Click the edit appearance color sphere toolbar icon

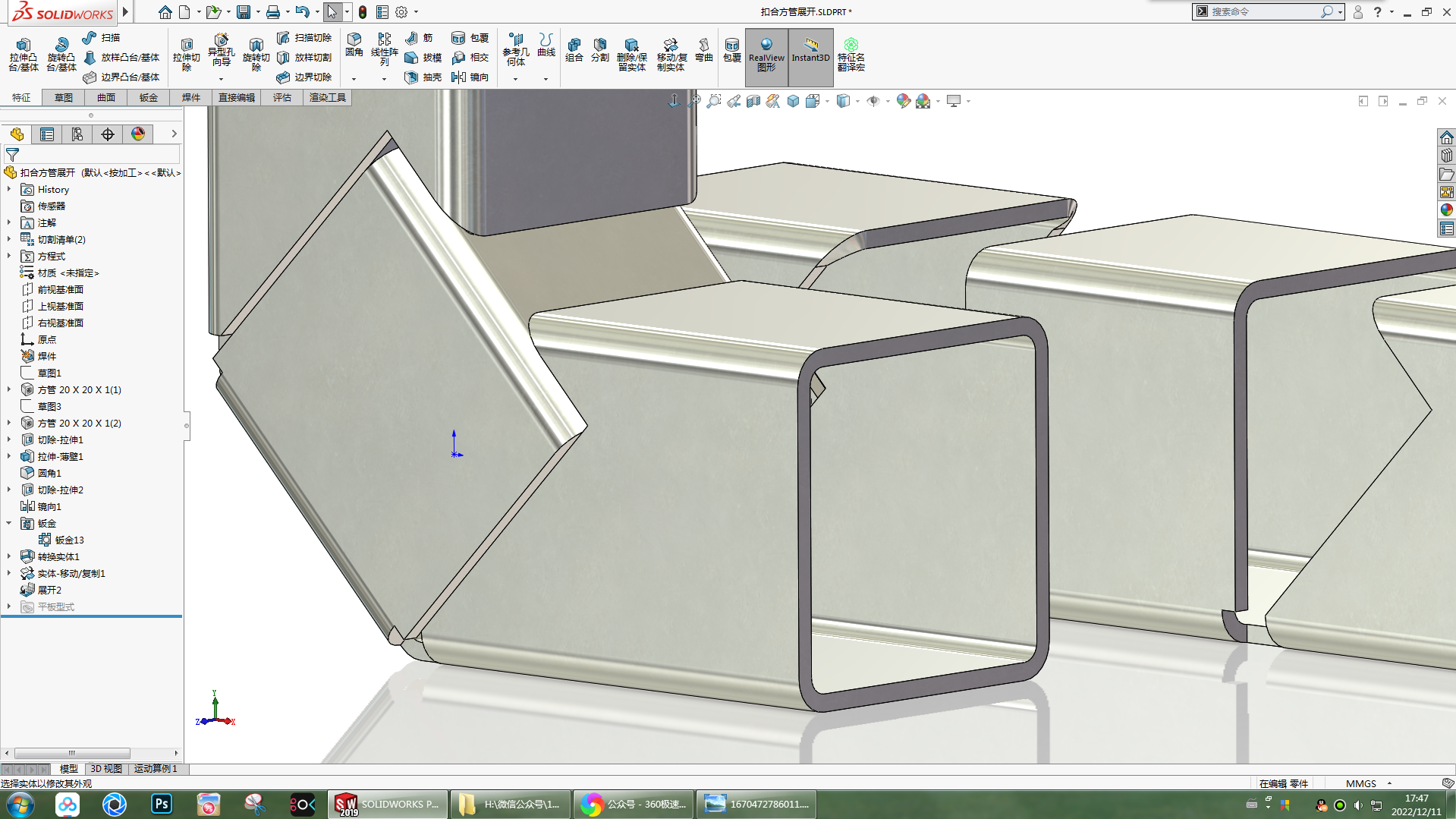tap(903, 101)
